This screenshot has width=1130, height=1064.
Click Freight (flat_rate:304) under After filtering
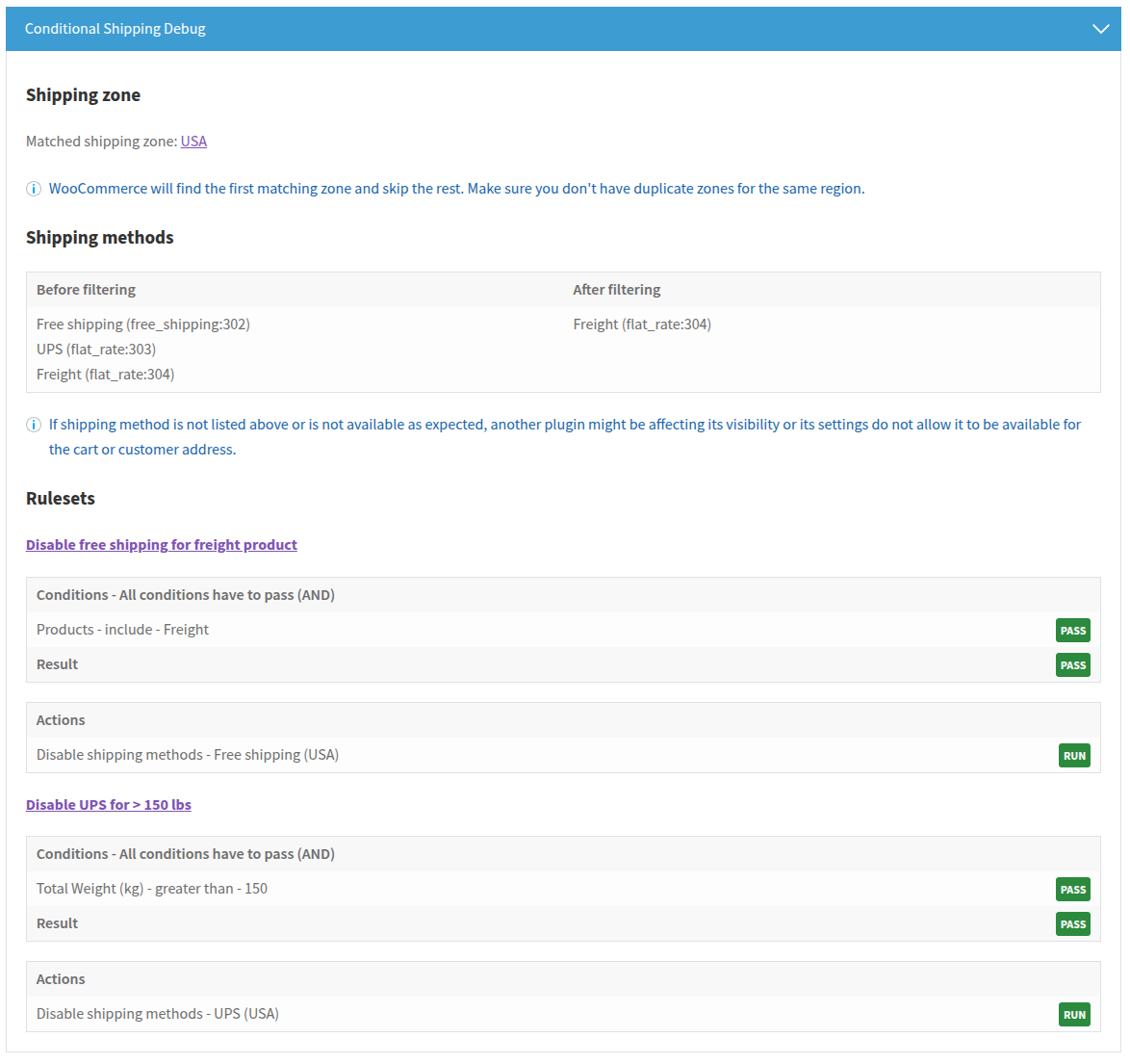(642, 324)
